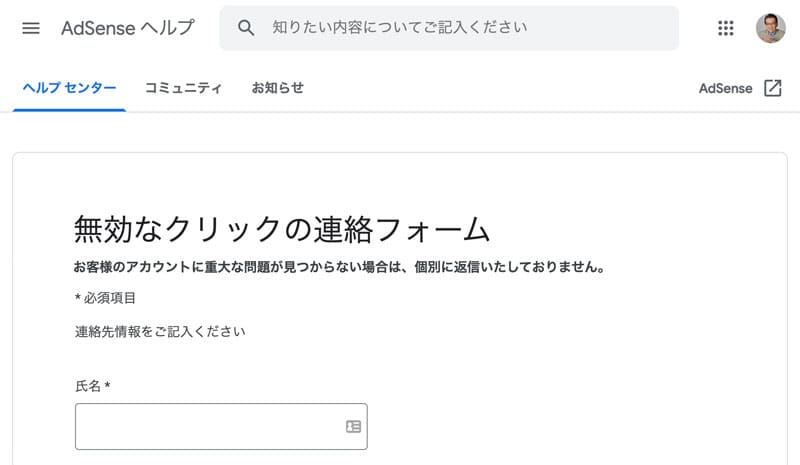Image resolution: width=800 pixels, height=465 pixels.
Task: Click the bold お客様のアカウント notice text
Action: (339, 267)
